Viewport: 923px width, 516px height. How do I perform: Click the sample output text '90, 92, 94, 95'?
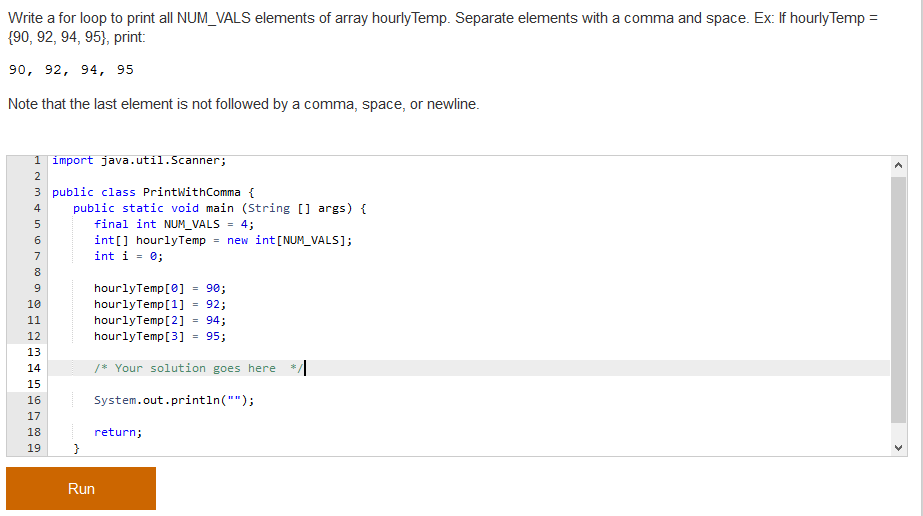click(71, 70)
